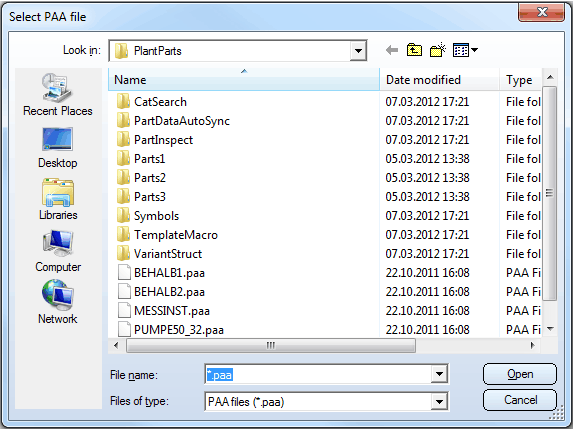Viewport: 575px width, 430px height.
Task: Click the scroll left arrow
Action: (x=116, y=345)
